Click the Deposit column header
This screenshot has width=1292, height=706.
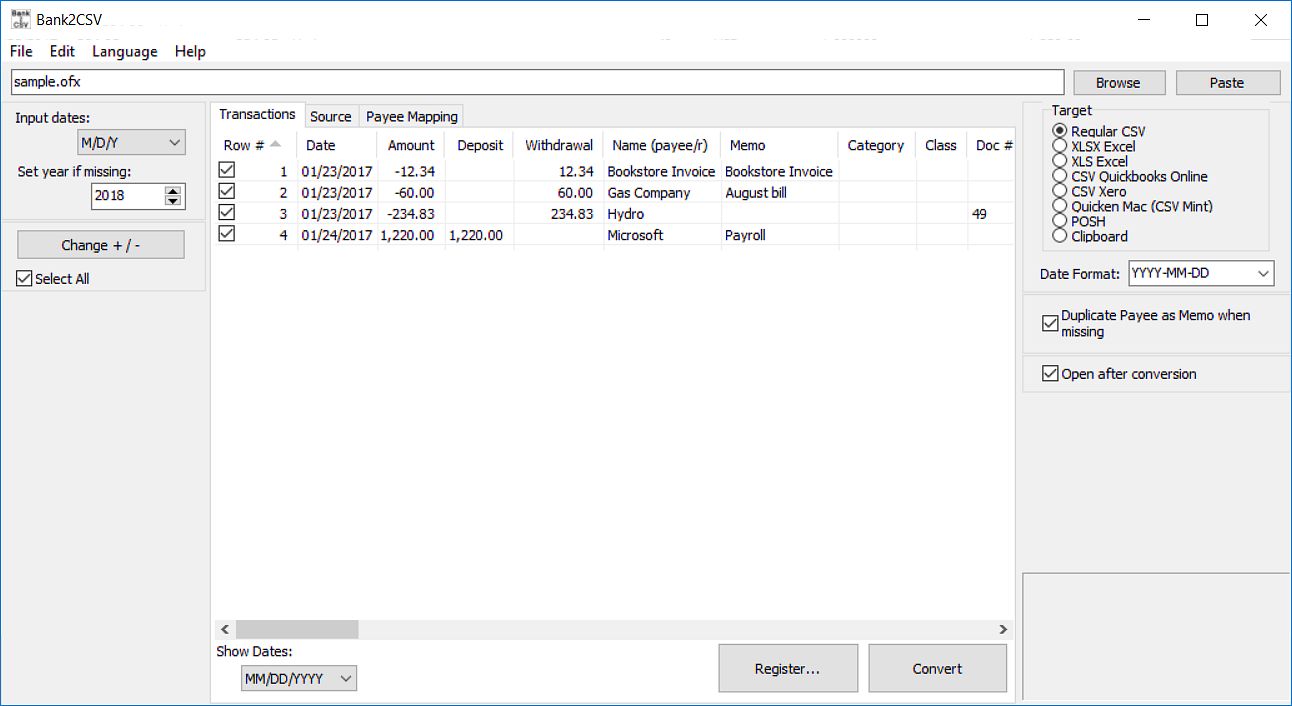[x=479, y=145]
